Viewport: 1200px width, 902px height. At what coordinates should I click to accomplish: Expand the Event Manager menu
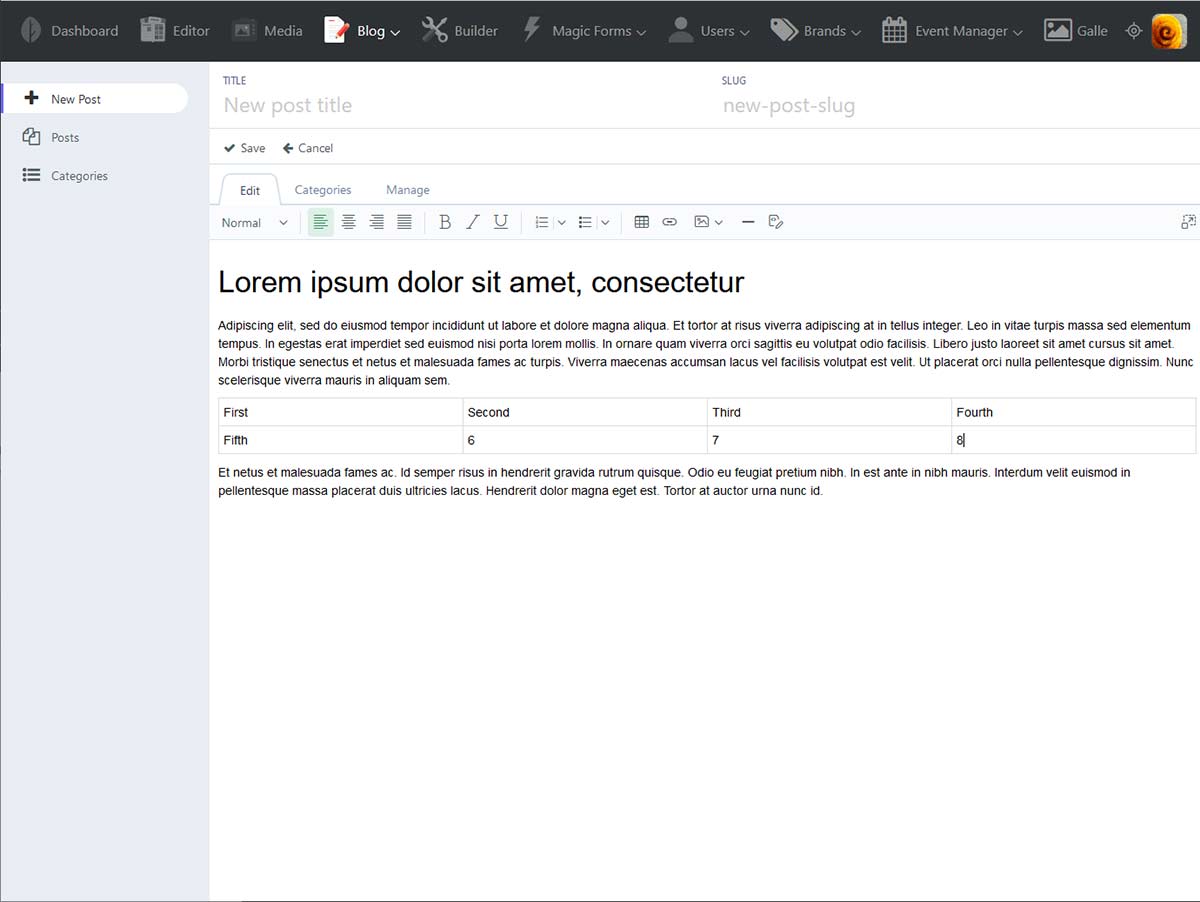coord(952,30)
